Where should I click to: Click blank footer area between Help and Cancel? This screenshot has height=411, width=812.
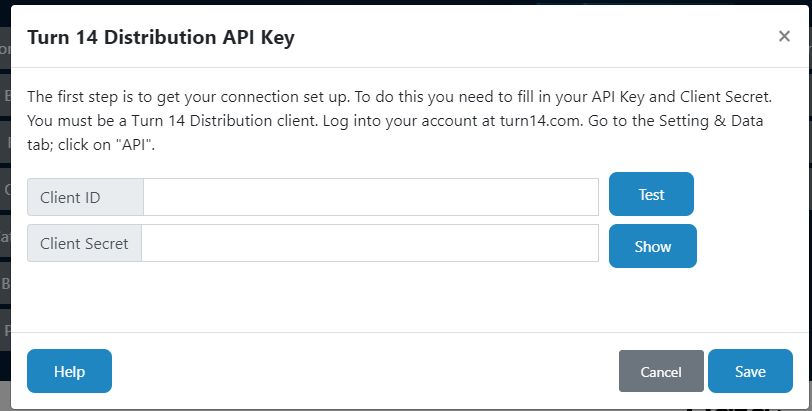point(360,371)
